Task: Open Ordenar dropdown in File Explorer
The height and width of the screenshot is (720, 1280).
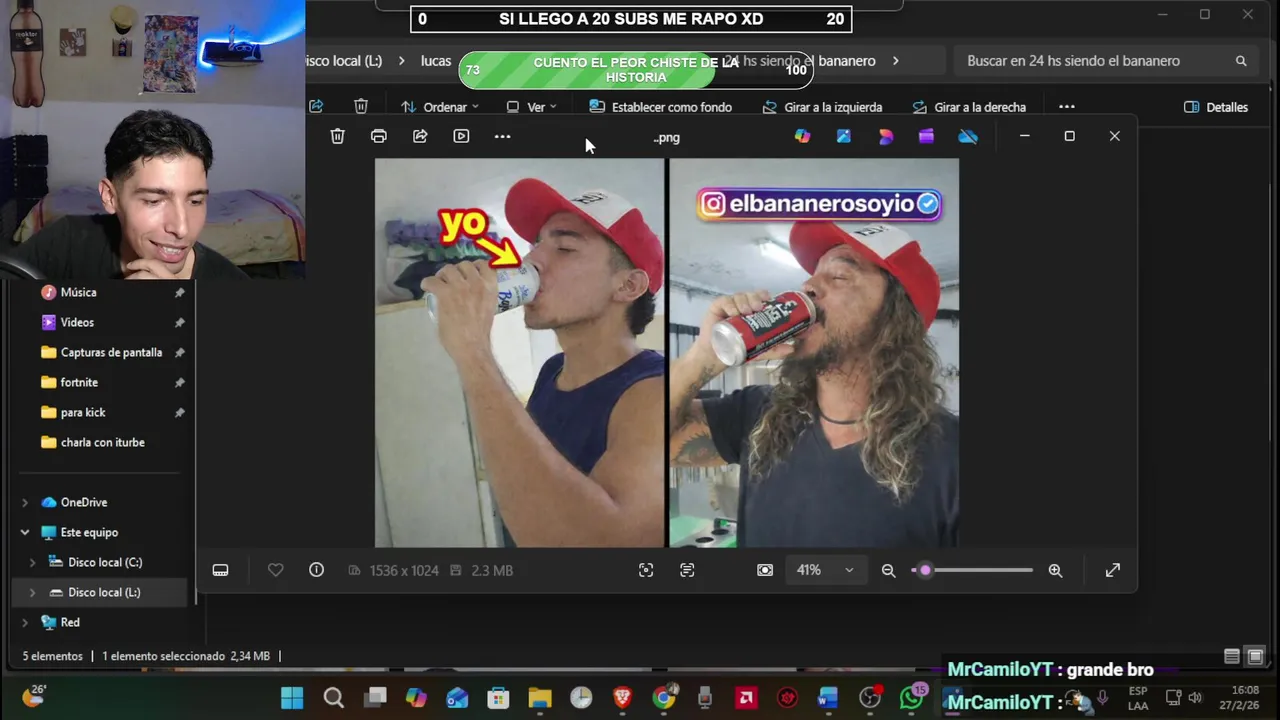Action: pos(439,107)
